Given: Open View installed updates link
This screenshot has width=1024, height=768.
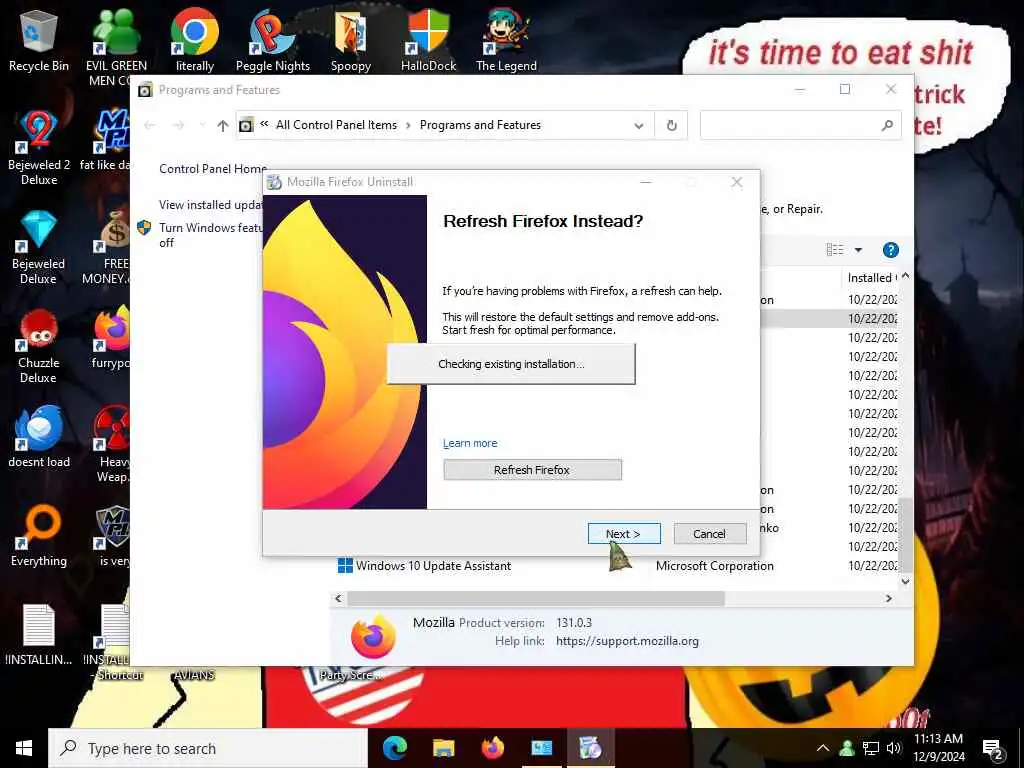Looking at the screenshot, I should tap(211, 204).
